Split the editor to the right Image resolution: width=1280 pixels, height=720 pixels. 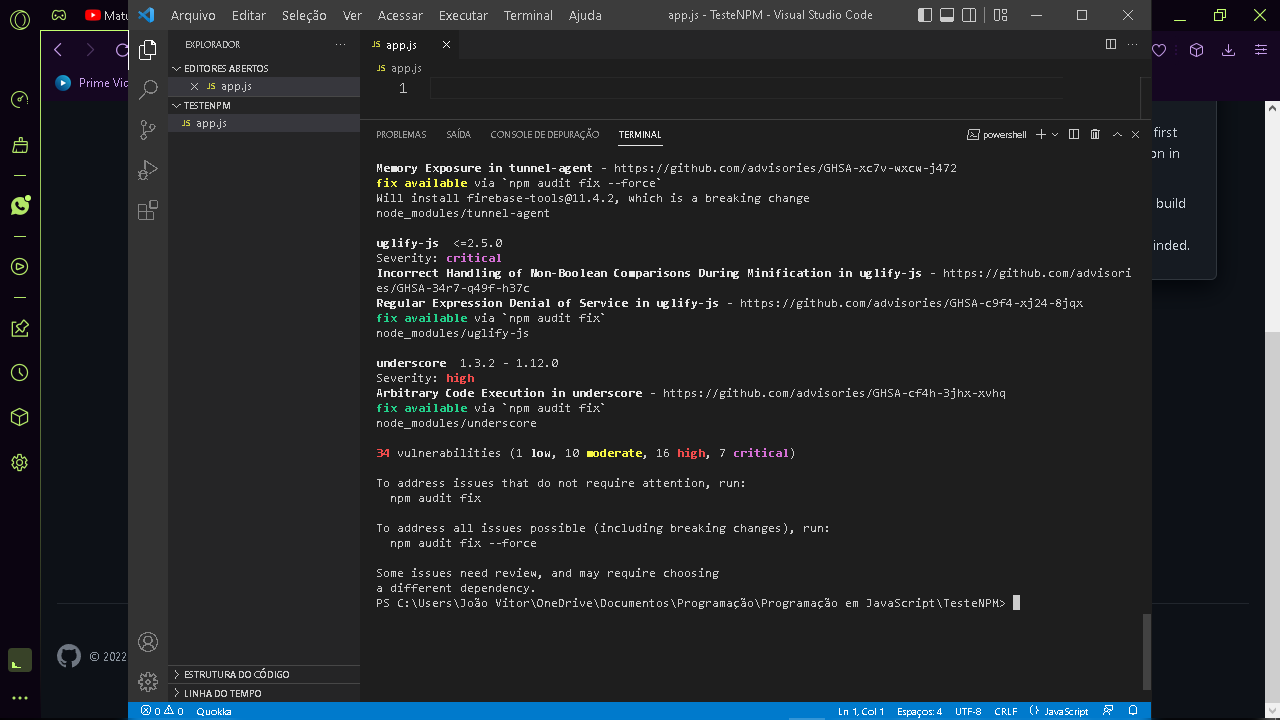pos(1111,45)
